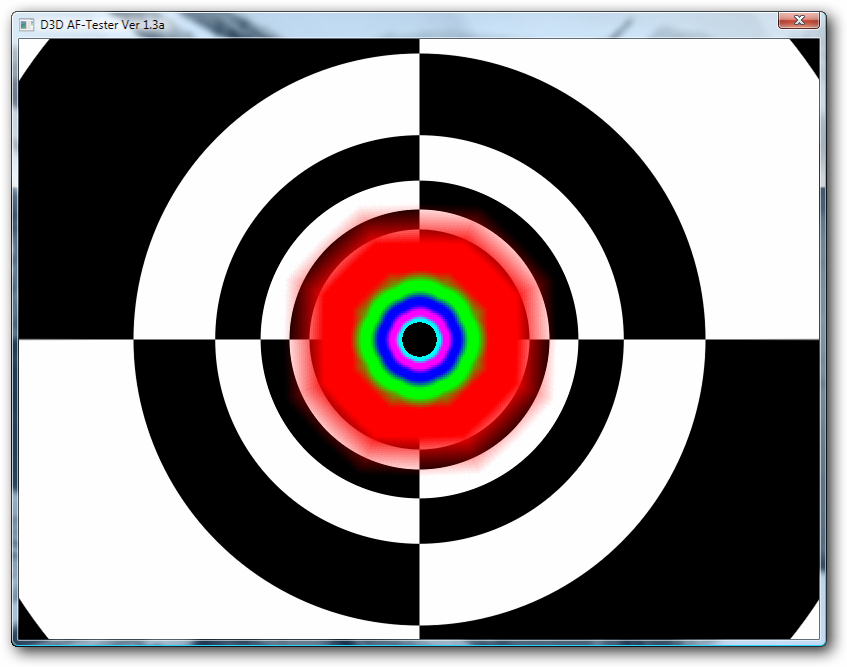847x667 pixels.
Task: Close the D3D AF-Tester window
Action: 799,21
